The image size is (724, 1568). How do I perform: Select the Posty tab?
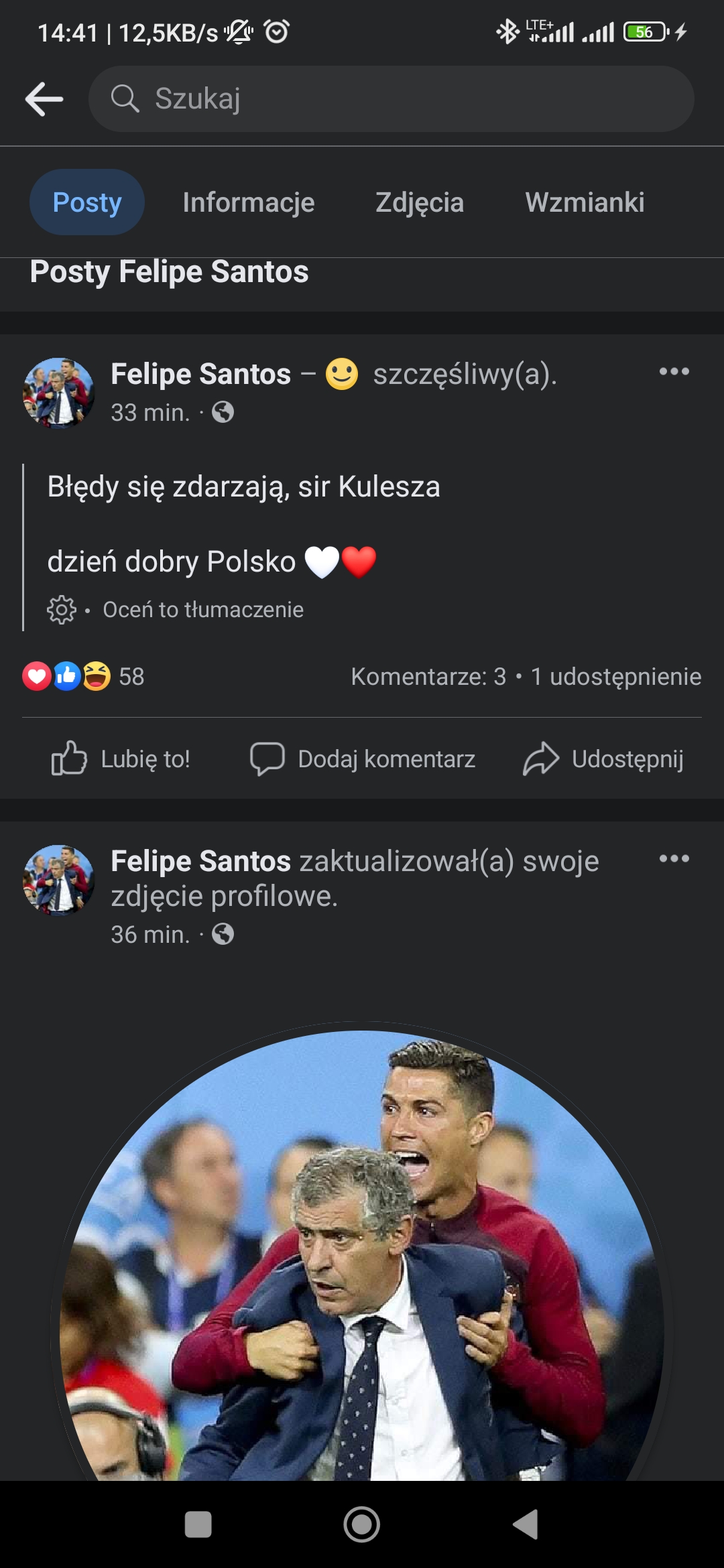point(87,202)
